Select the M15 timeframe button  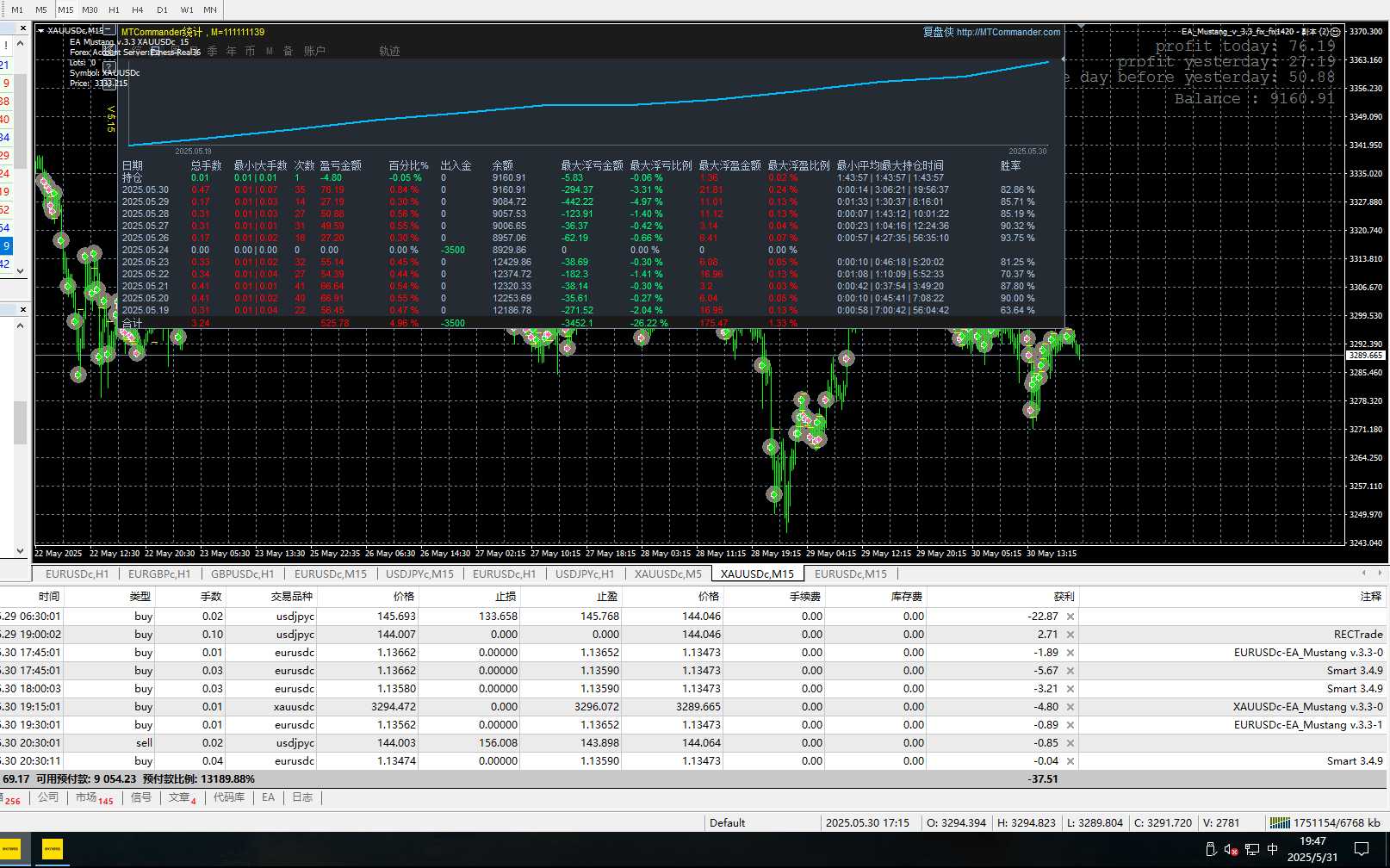click(65, 9)
